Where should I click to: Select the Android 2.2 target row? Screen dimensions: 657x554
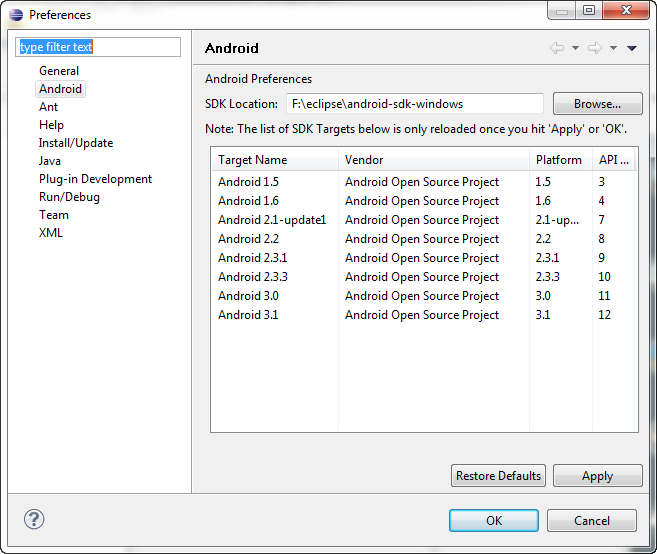[424, 239]
